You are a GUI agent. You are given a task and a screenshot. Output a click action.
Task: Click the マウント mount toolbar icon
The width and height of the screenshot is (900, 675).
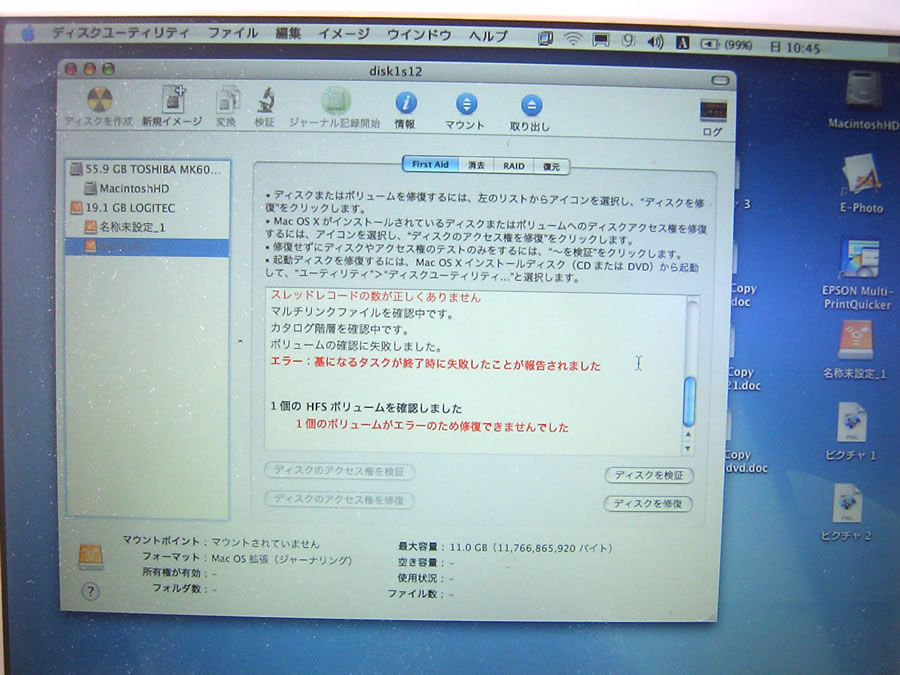466,104
